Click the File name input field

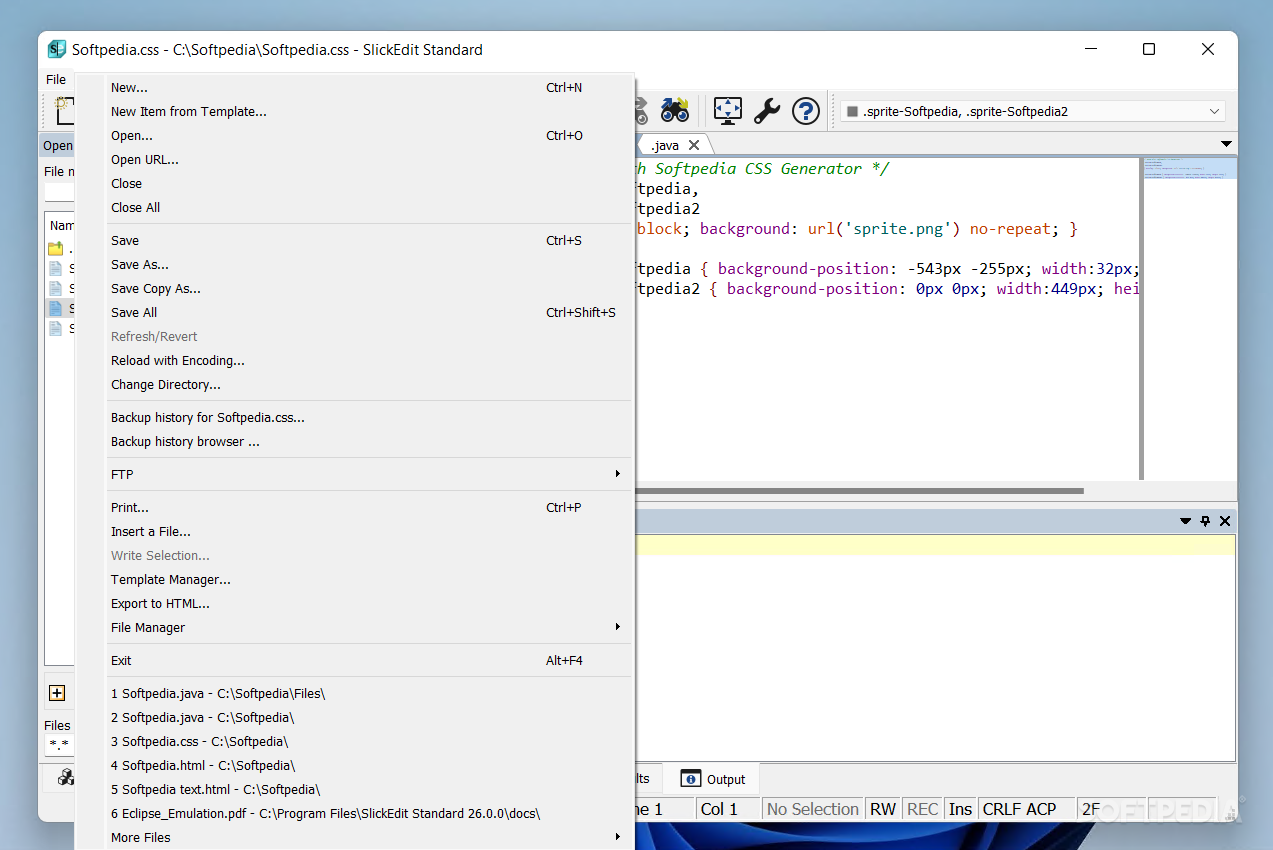tap(59, 191)
